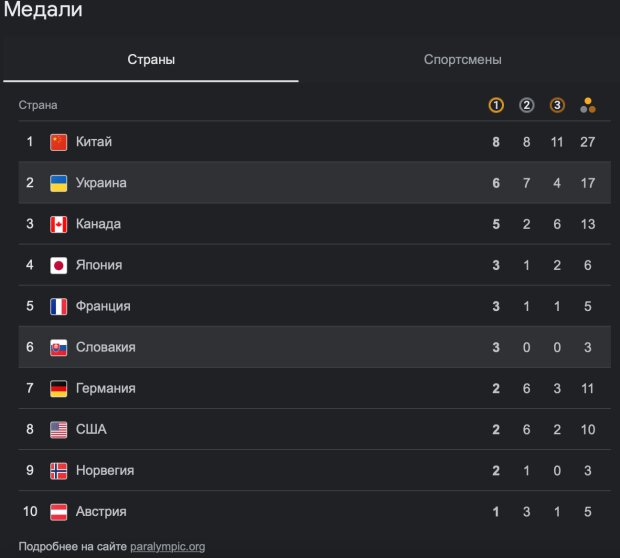
Task: Open the paralympic.org link
Action: pos(168,547)
